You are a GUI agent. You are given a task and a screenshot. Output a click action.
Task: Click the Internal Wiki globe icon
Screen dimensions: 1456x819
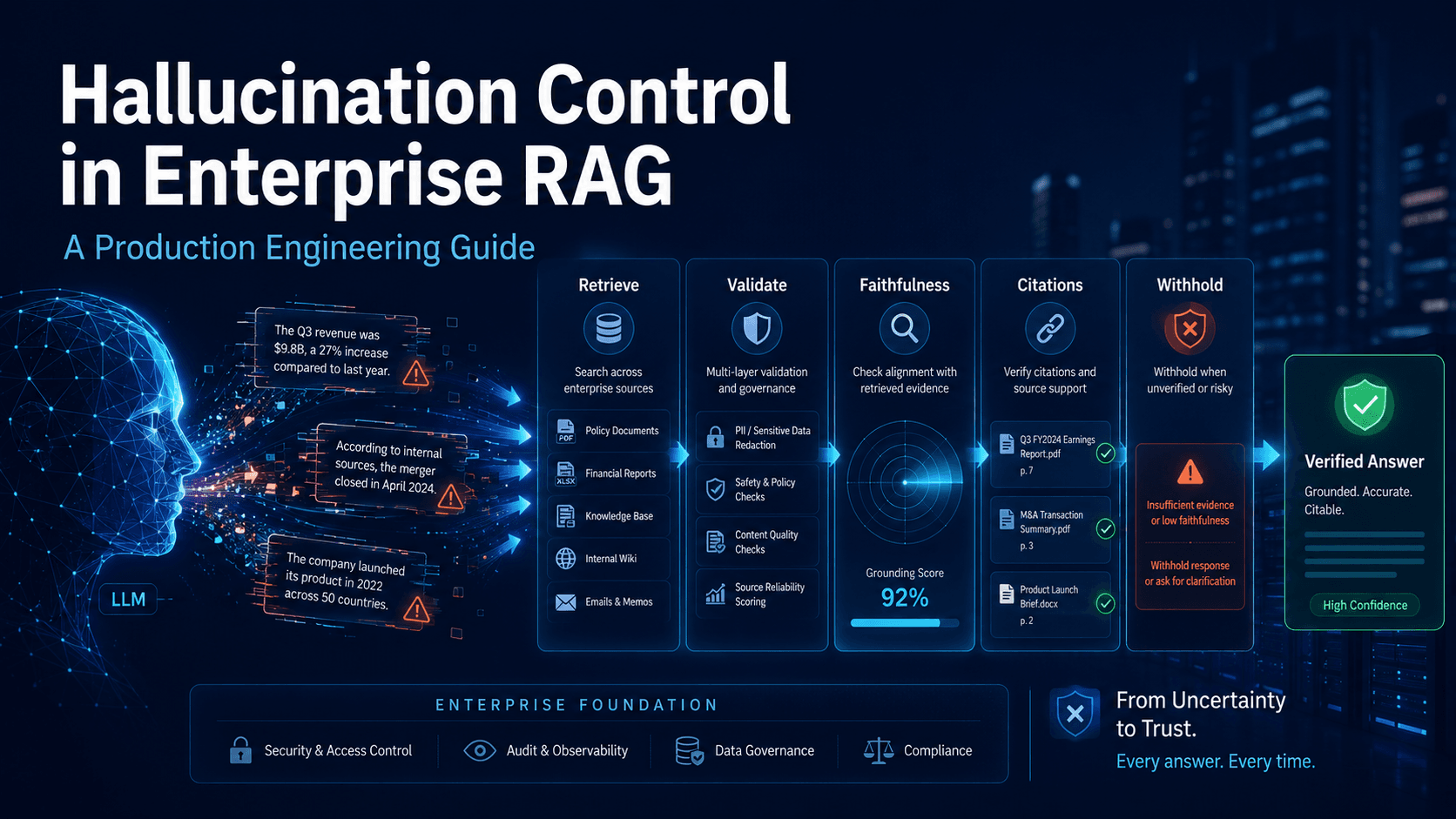[566, 559]
